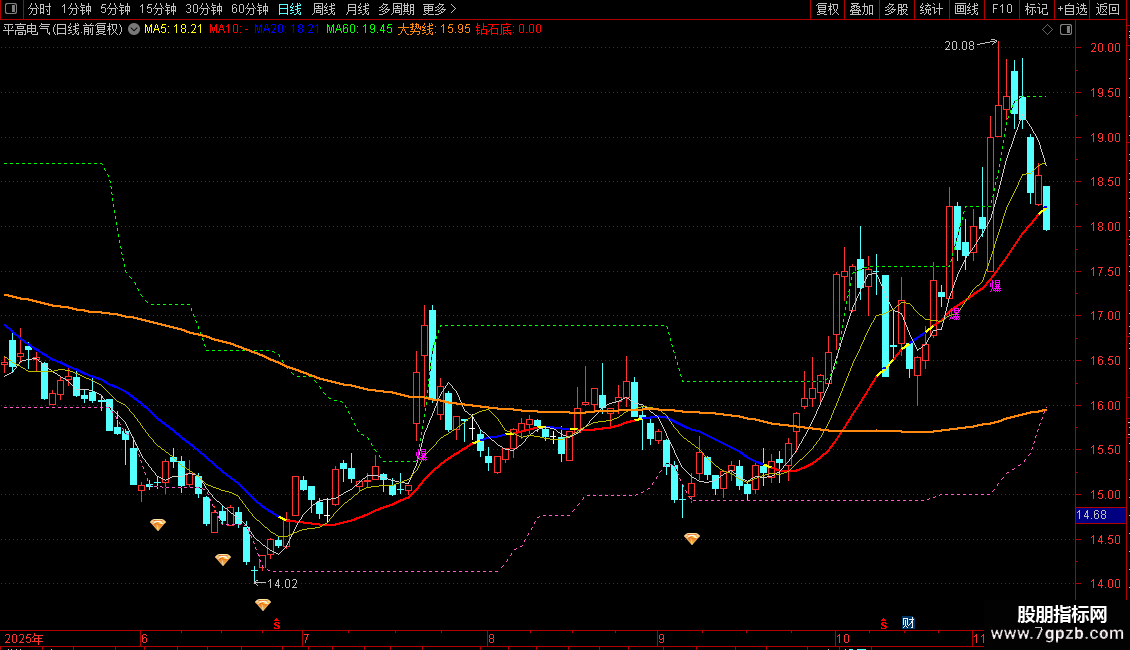Click the 14.02 low price label
Screen dimensions: 1130x650
click(x=282, y=584)
